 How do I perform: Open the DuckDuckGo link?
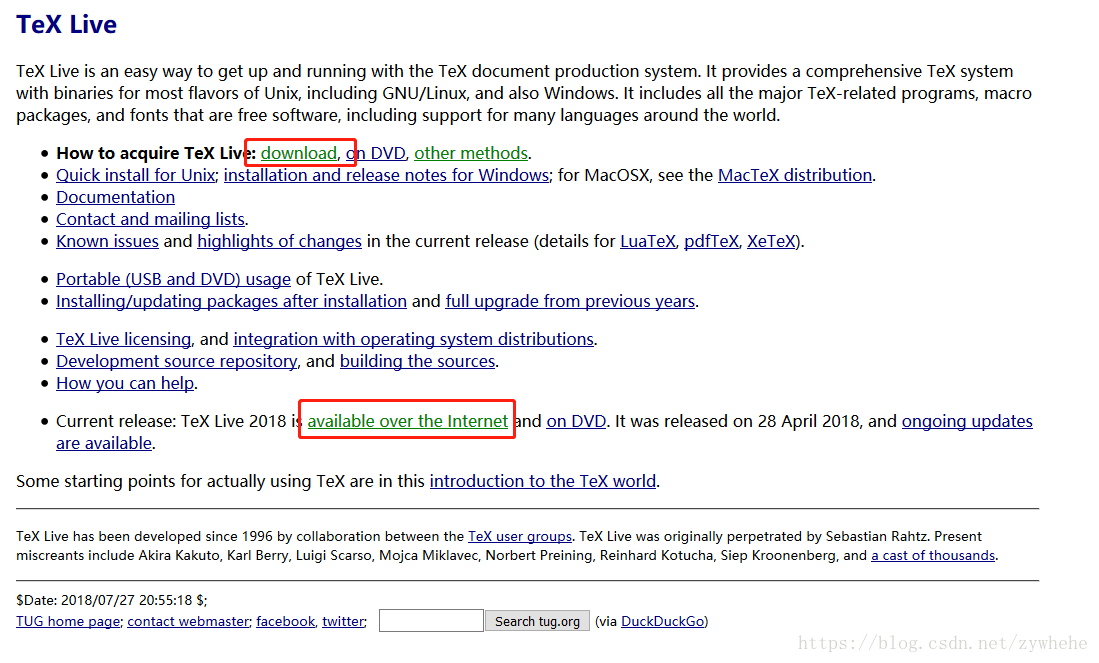click(x=662, y=621)
